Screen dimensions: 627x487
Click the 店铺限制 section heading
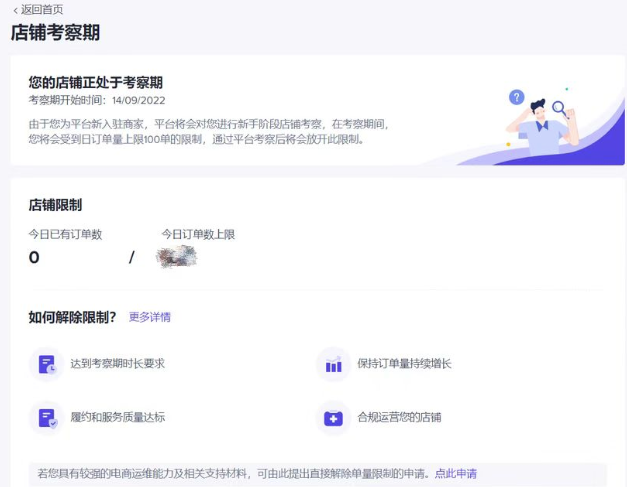[55, 205]
